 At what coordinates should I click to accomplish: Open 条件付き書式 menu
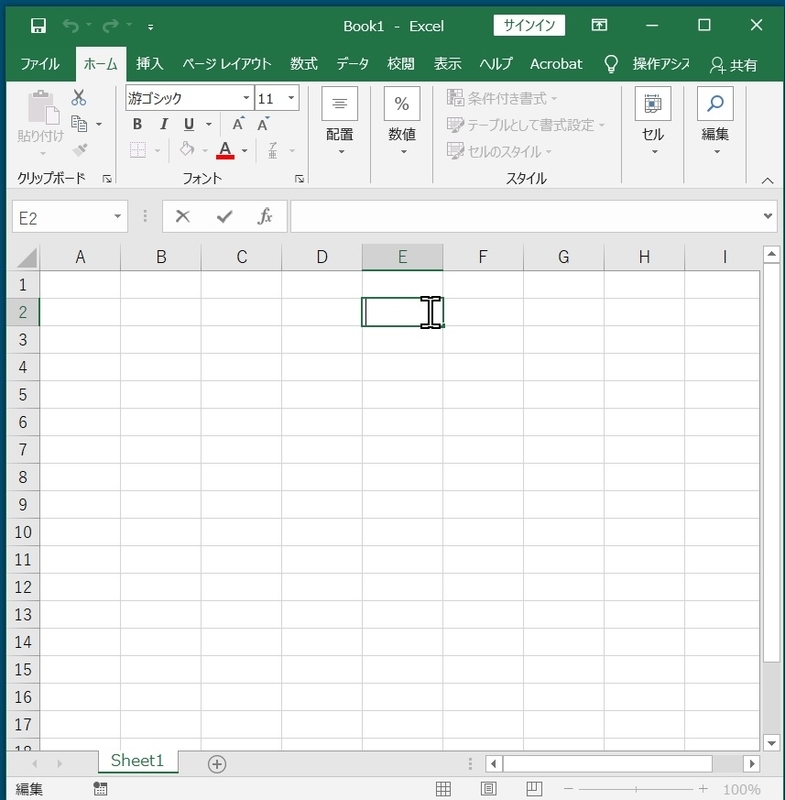pyautogui.click(x=502, y=97)
